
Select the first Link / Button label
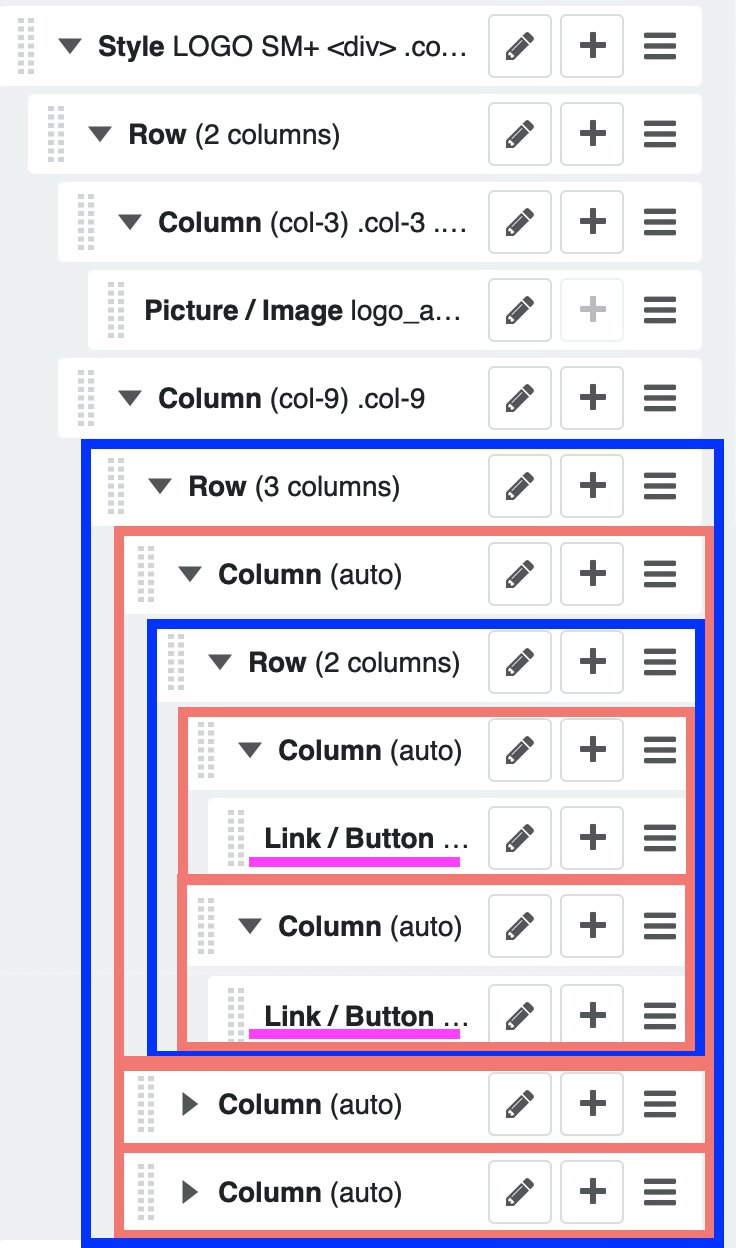[365, 839]
